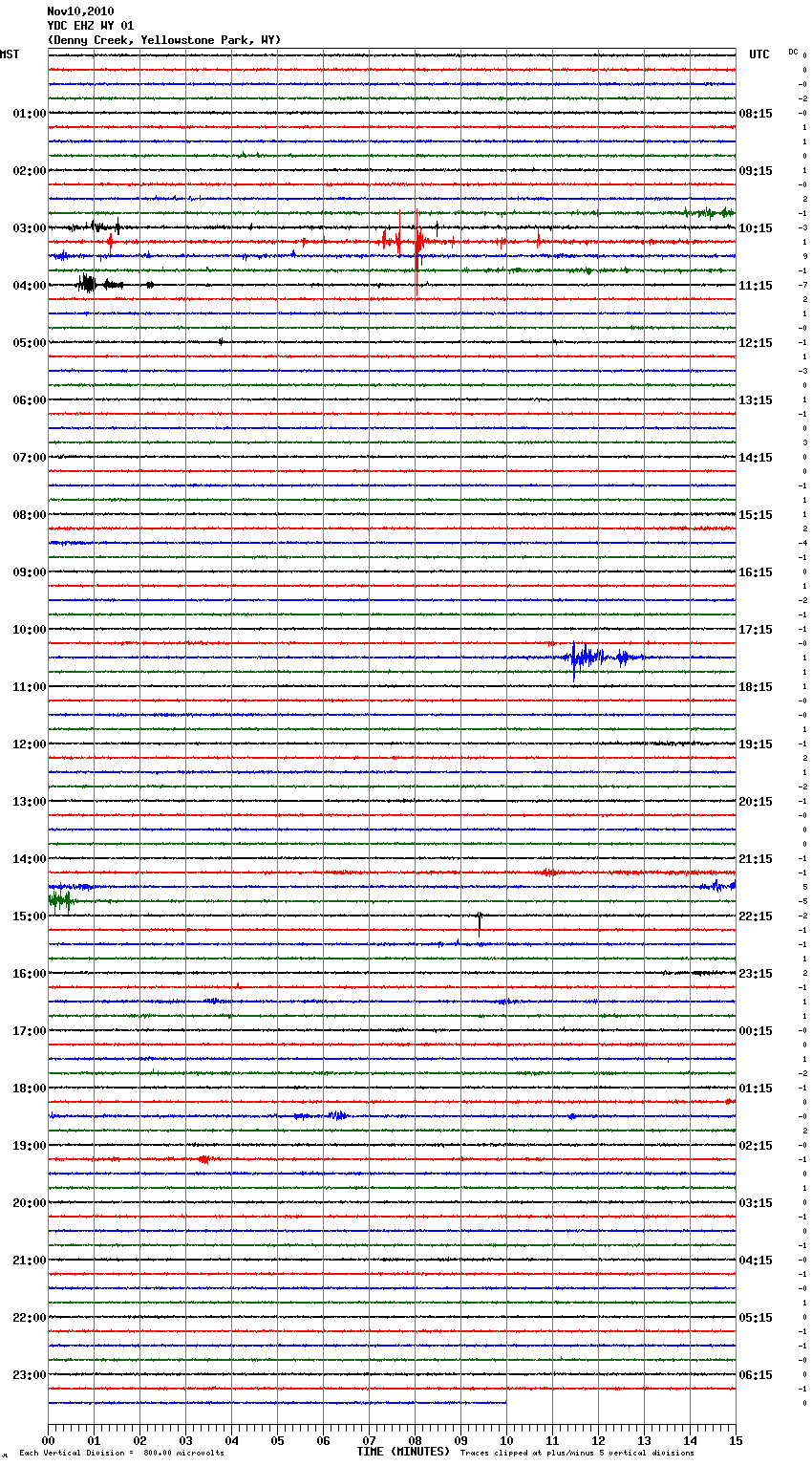812x1466 pixels.
Task: Click the 00:15 UTC time label
Action: coord(756,1031)
